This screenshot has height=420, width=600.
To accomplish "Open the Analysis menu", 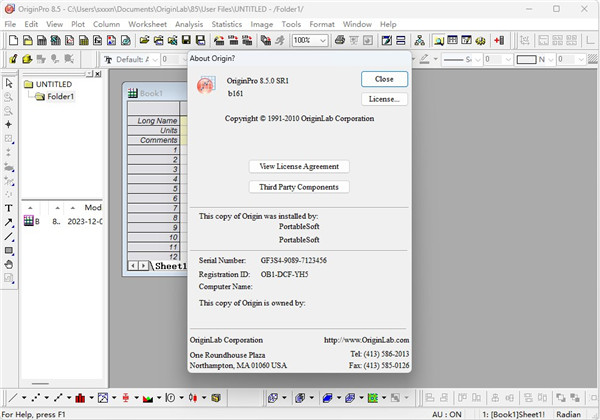I will (189, 22).
